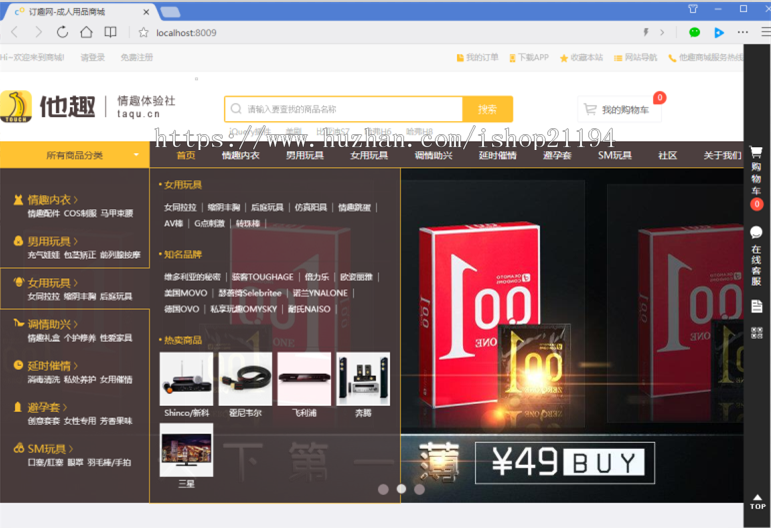Open 网站导航 site navigation link
Screen dimensions: 771x528
[x=635, y=58]
